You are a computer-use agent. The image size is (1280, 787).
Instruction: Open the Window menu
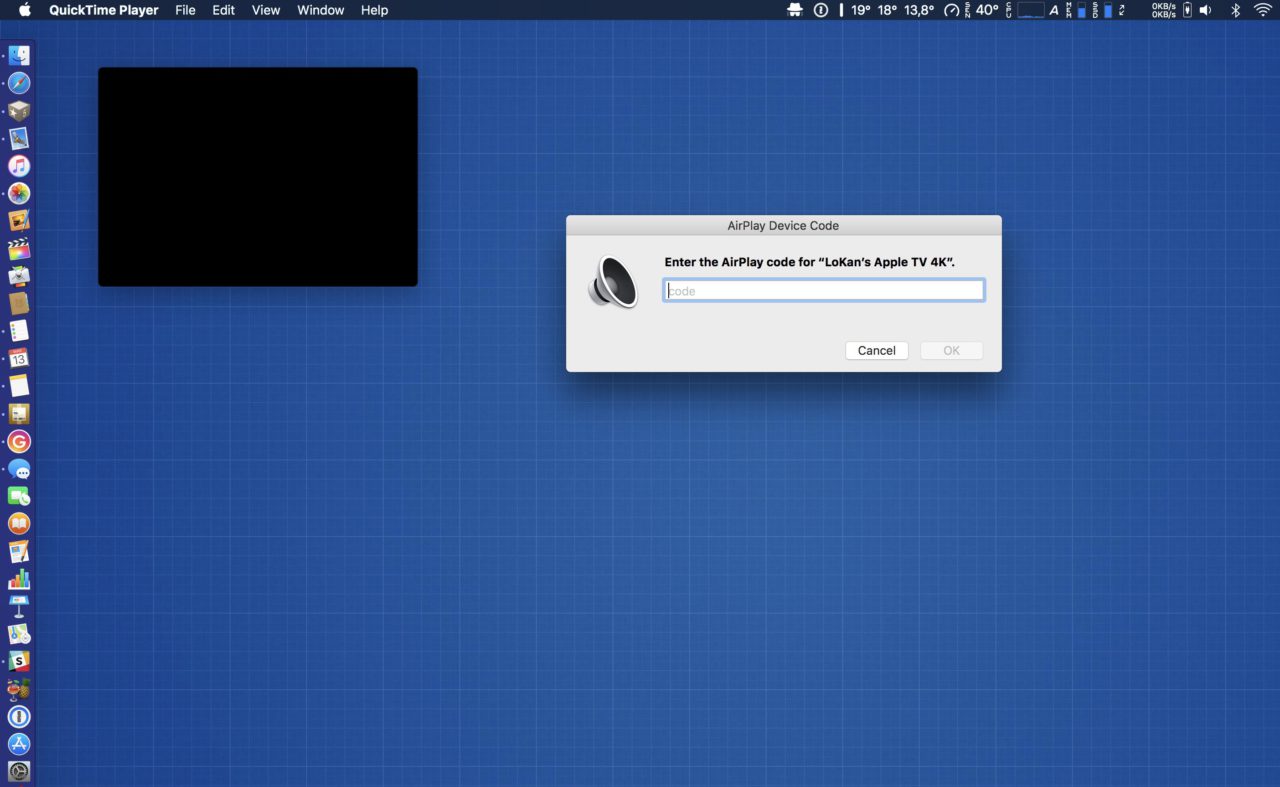[320, 10]
